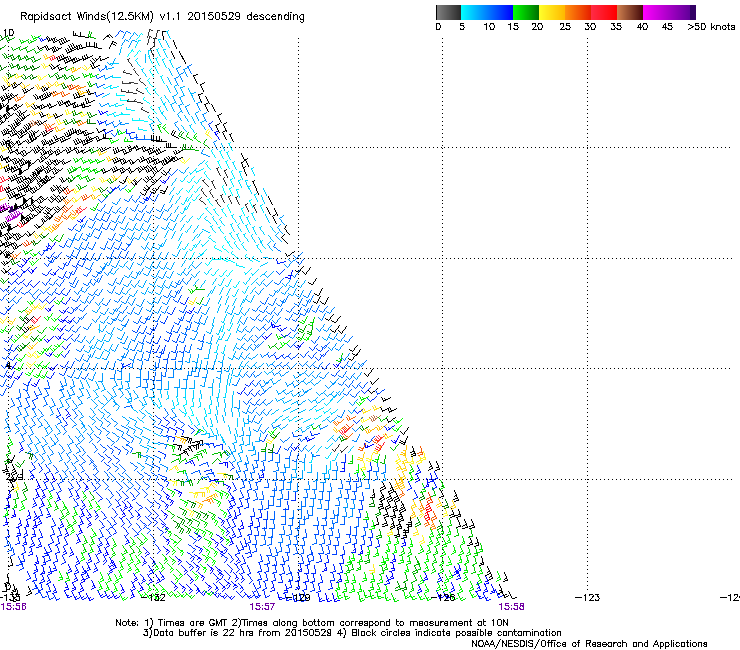Image resolution: width=740 pixels, height=650 pixels.
Task: Click the purple '15:56' time label
Action: (x=13, y=607)
